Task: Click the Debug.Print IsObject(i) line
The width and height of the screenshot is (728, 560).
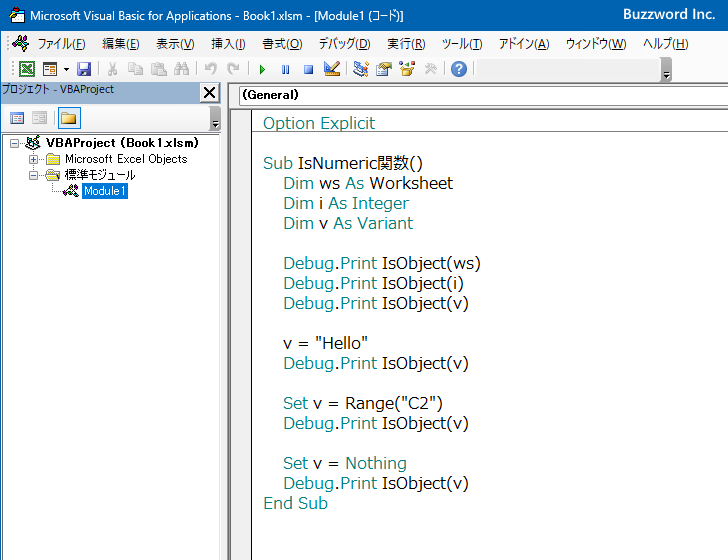Action: pos(373,283)
